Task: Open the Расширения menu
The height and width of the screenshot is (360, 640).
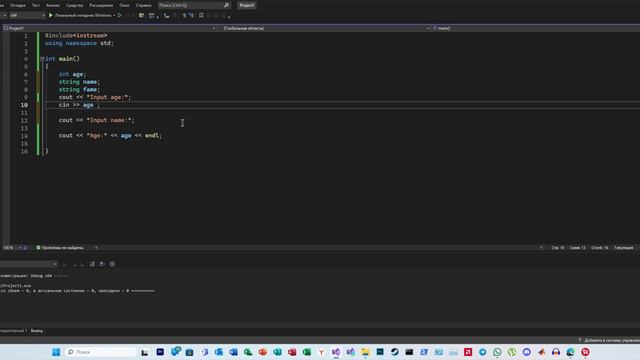Action: click(101, 5)
